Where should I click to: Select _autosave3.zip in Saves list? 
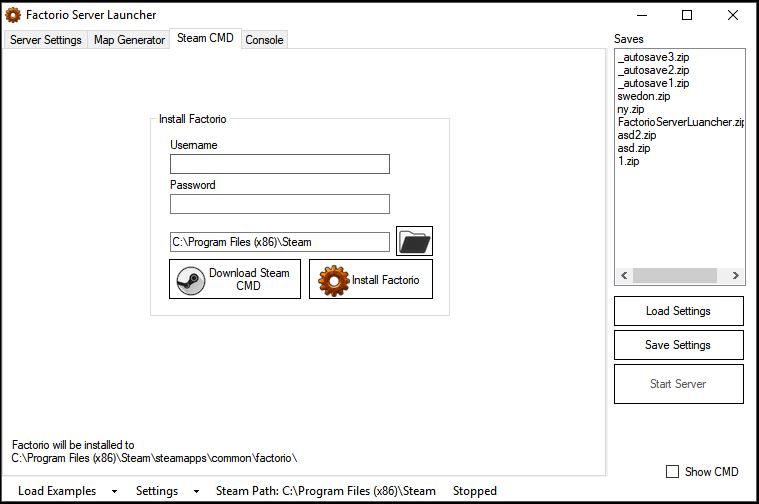[x=653, y=57]
